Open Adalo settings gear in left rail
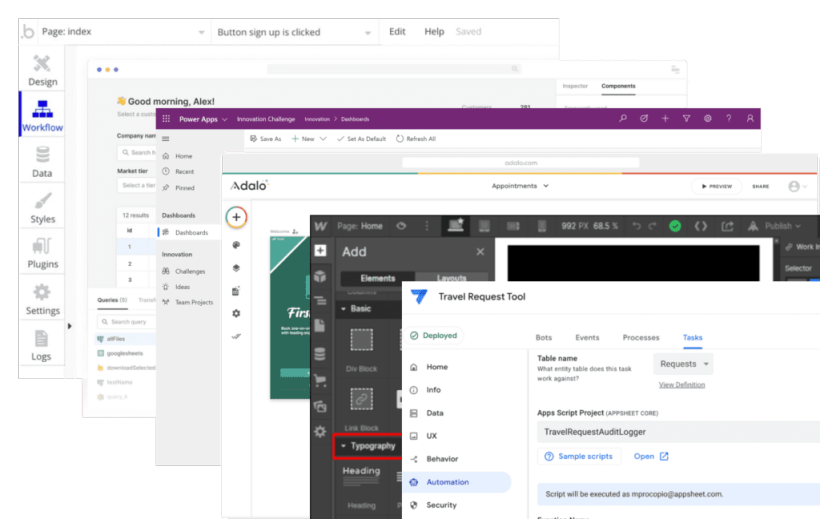This screenshot has height=519, width=820. 236,313
